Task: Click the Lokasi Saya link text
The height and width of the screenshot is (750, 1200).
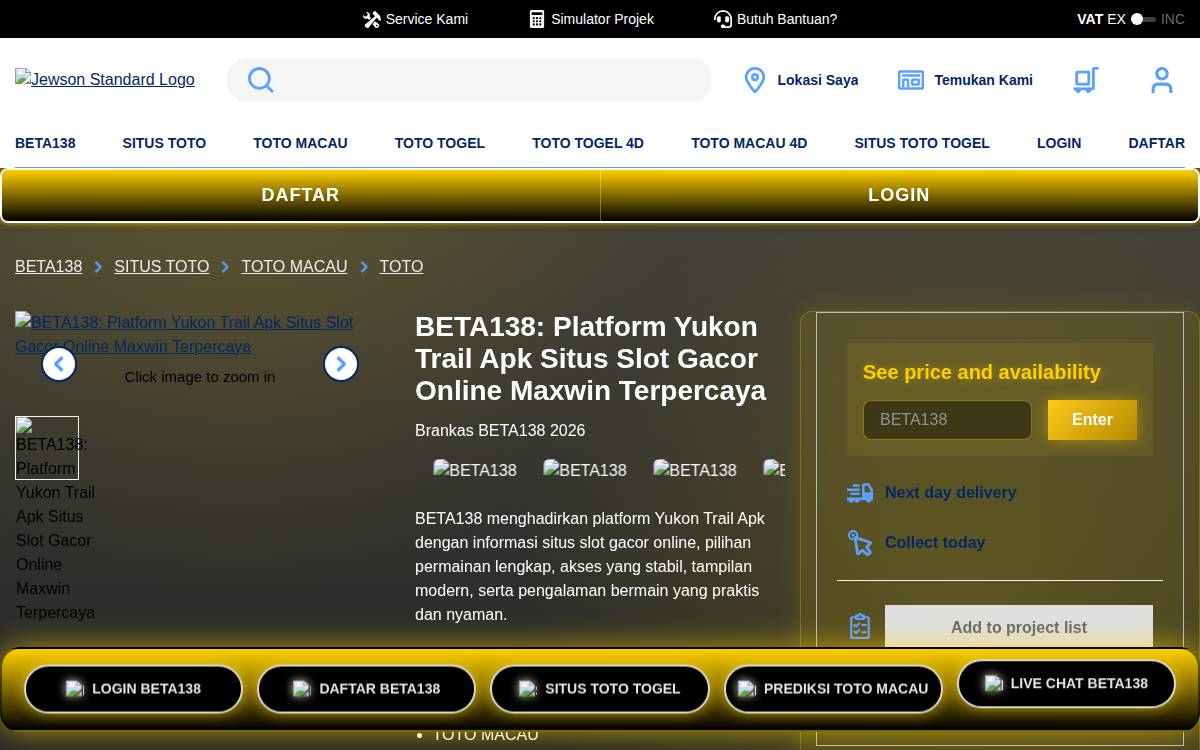Action: (818, 80)
